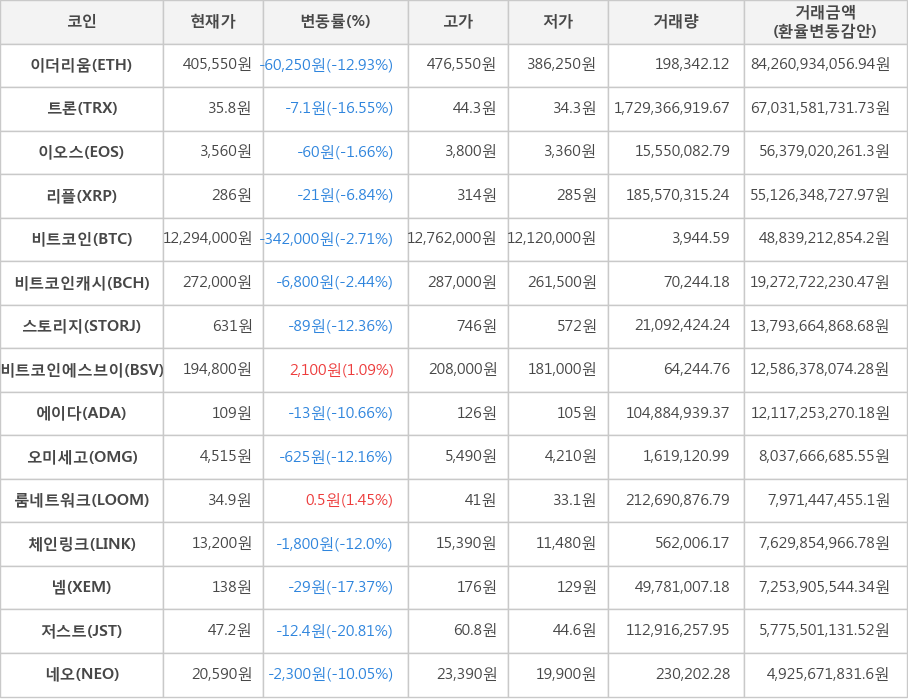Click JST change rate -12.4원(-20.81%)
The width and height of the screenshot is (908, 700).
click(335, 631)
